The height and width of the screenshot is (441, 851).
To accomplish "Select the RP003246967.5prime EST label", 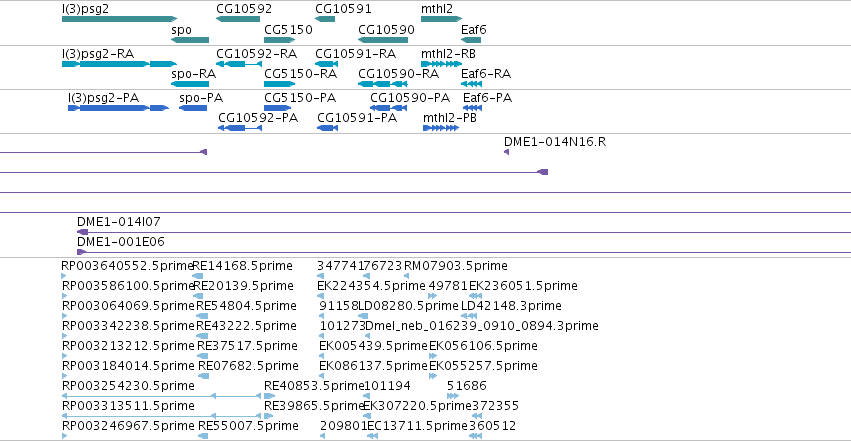I will click(128, 426).
